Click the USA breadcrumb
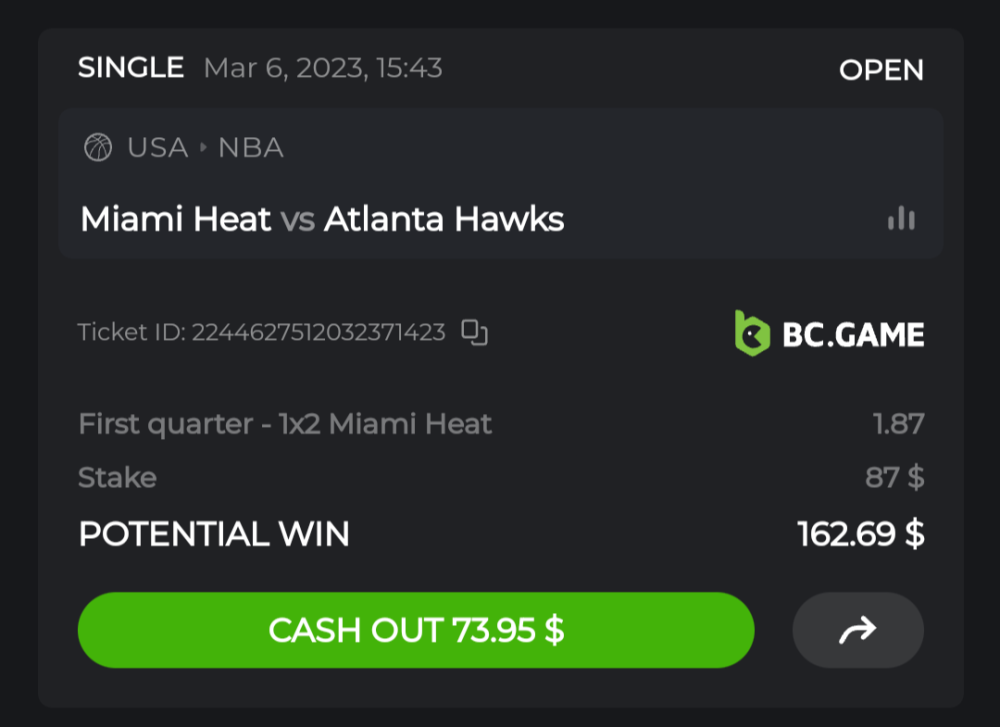1000x727 pixels. [x=157, y=148]
